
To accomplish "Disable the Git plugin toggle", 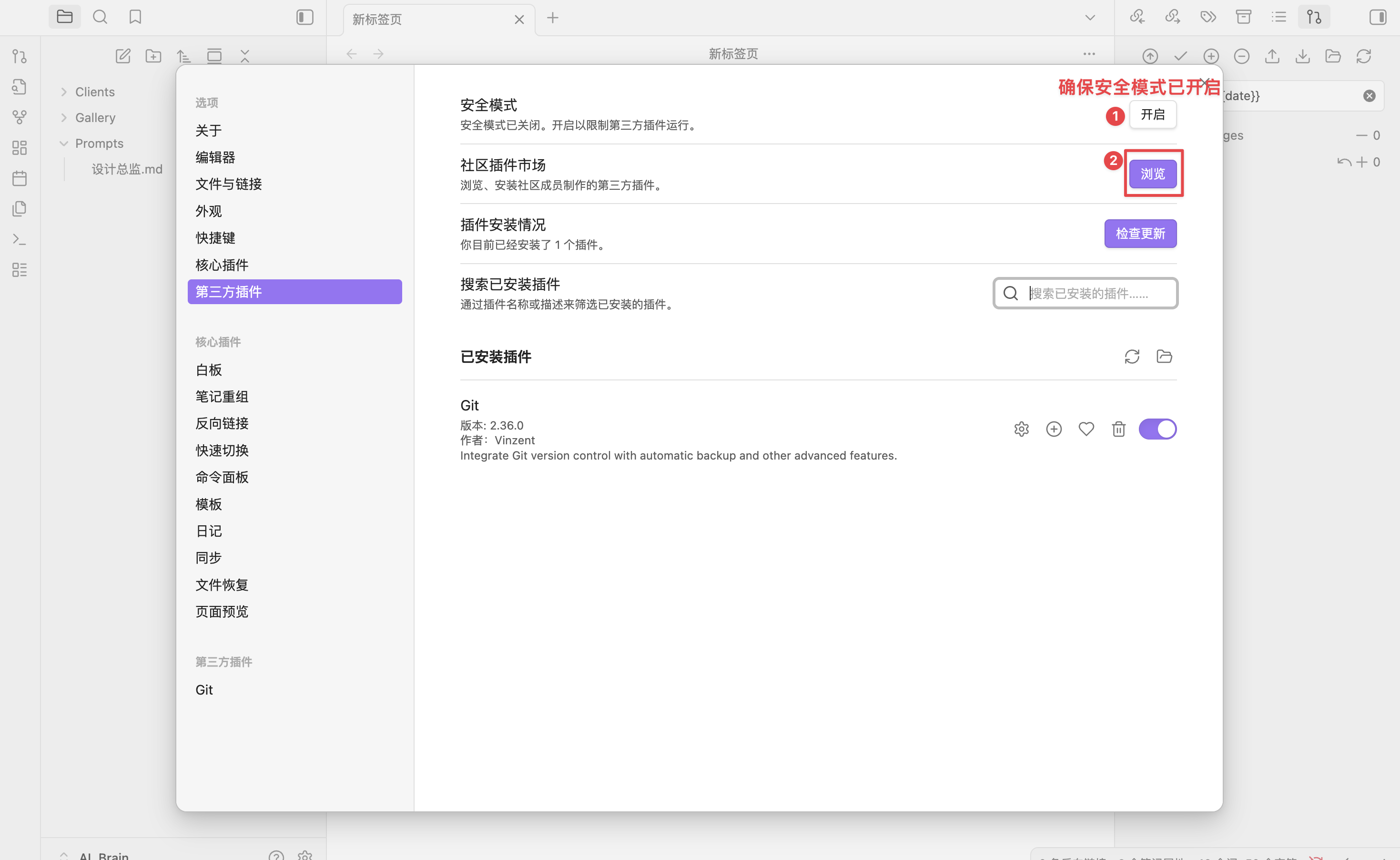I will click(1157, 429).
